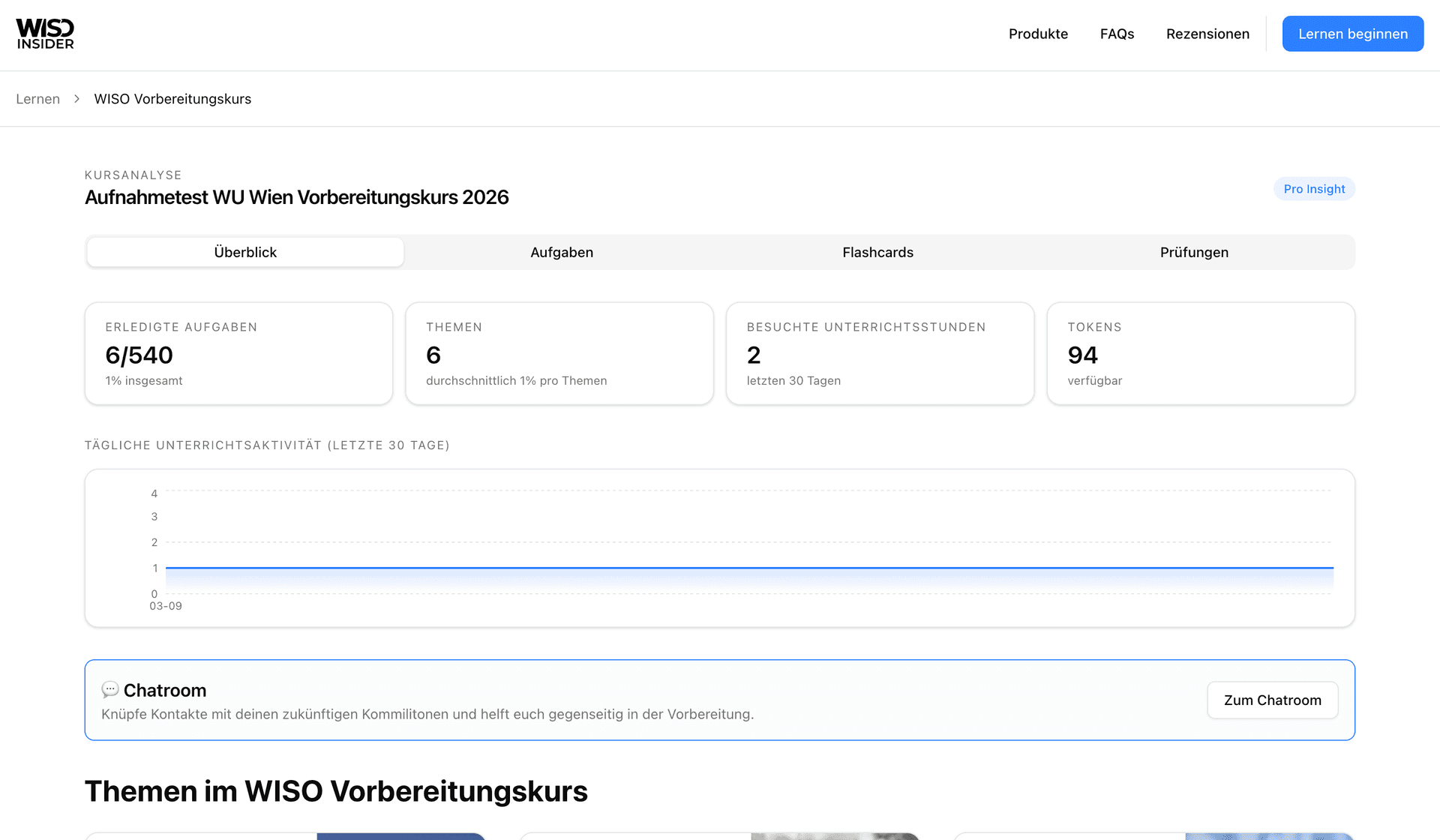1440x840 pixels.
Task: Select the y-axis value 4 on chart
Action: [154, 493]
